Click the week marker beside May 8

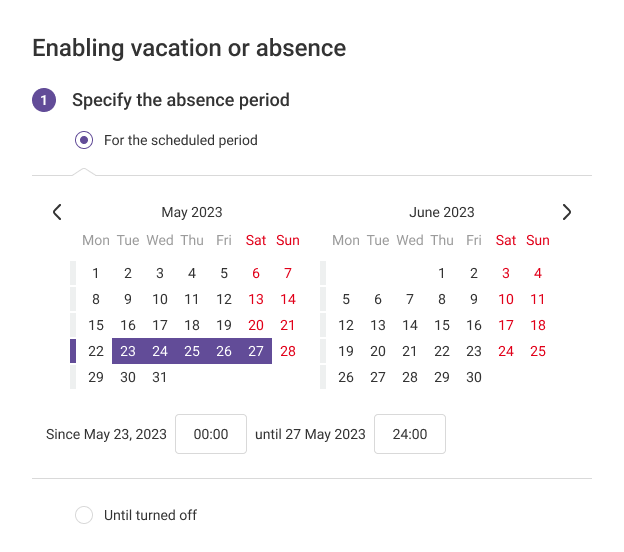click(73, 299)
